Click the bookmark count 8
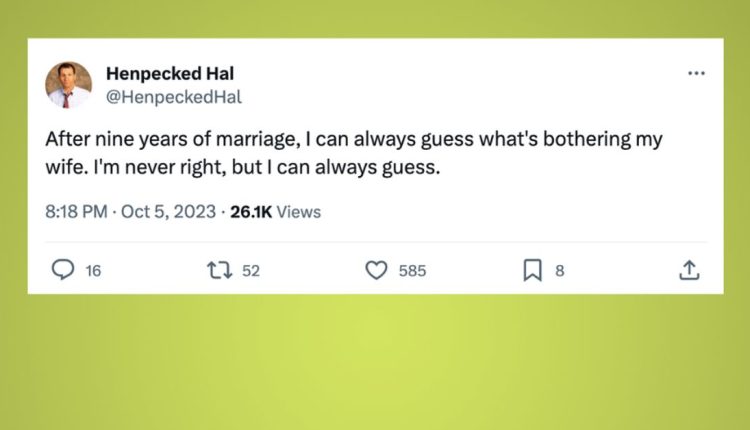This screenshot has height=430, width=750. 560,270
